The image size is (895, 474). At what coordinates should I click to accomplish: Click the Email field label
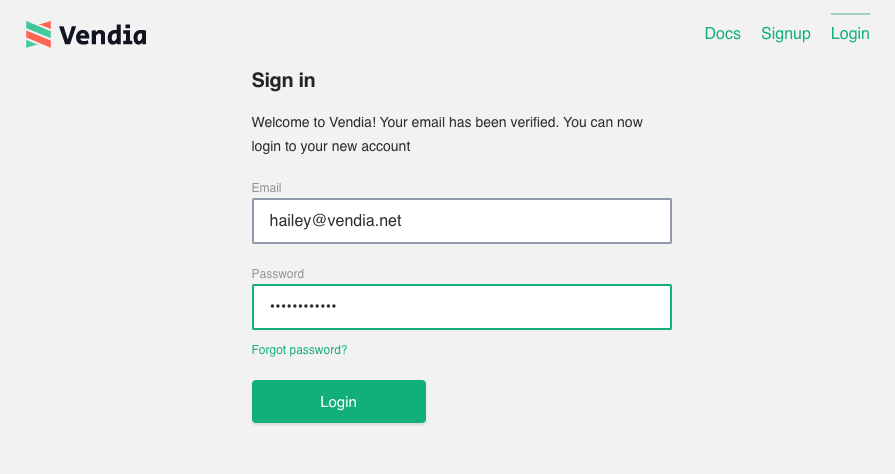266,188
